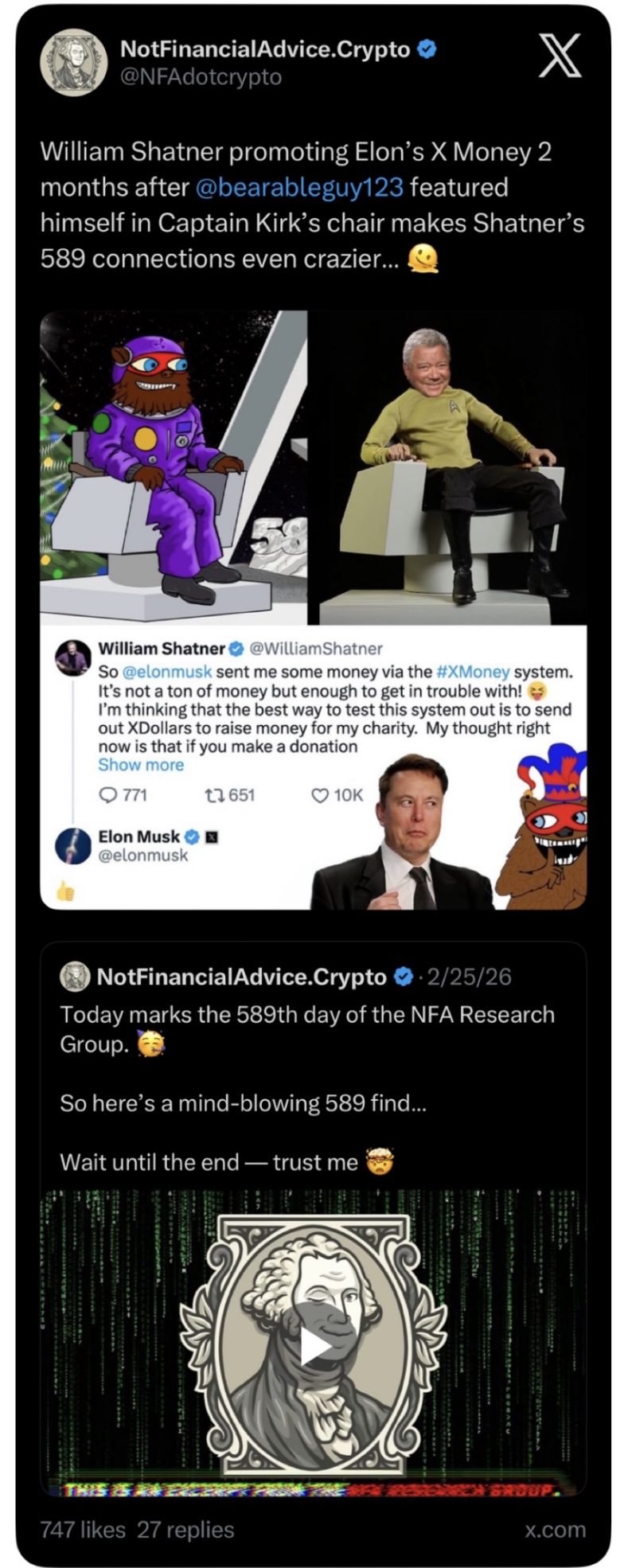Expand the tweet with Show more
628x1568 pixels.
[141, 765]
